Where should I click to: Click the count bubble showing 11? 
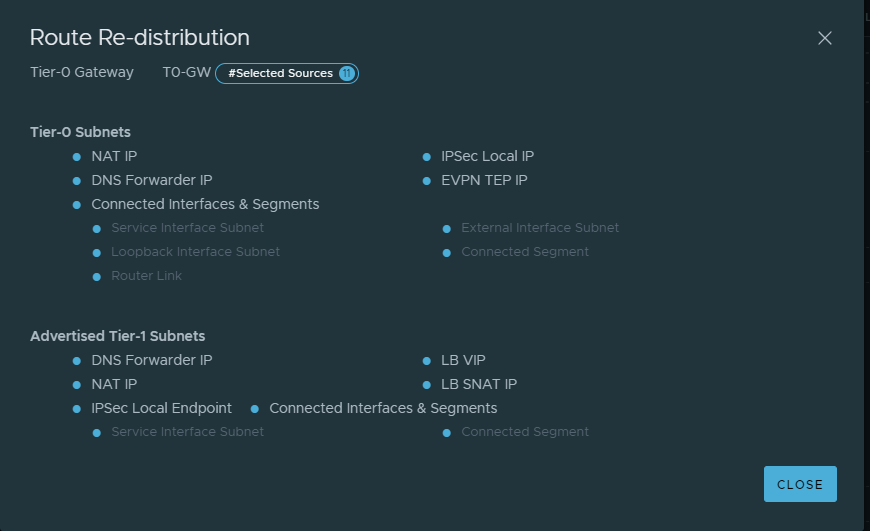pos(347,73)
